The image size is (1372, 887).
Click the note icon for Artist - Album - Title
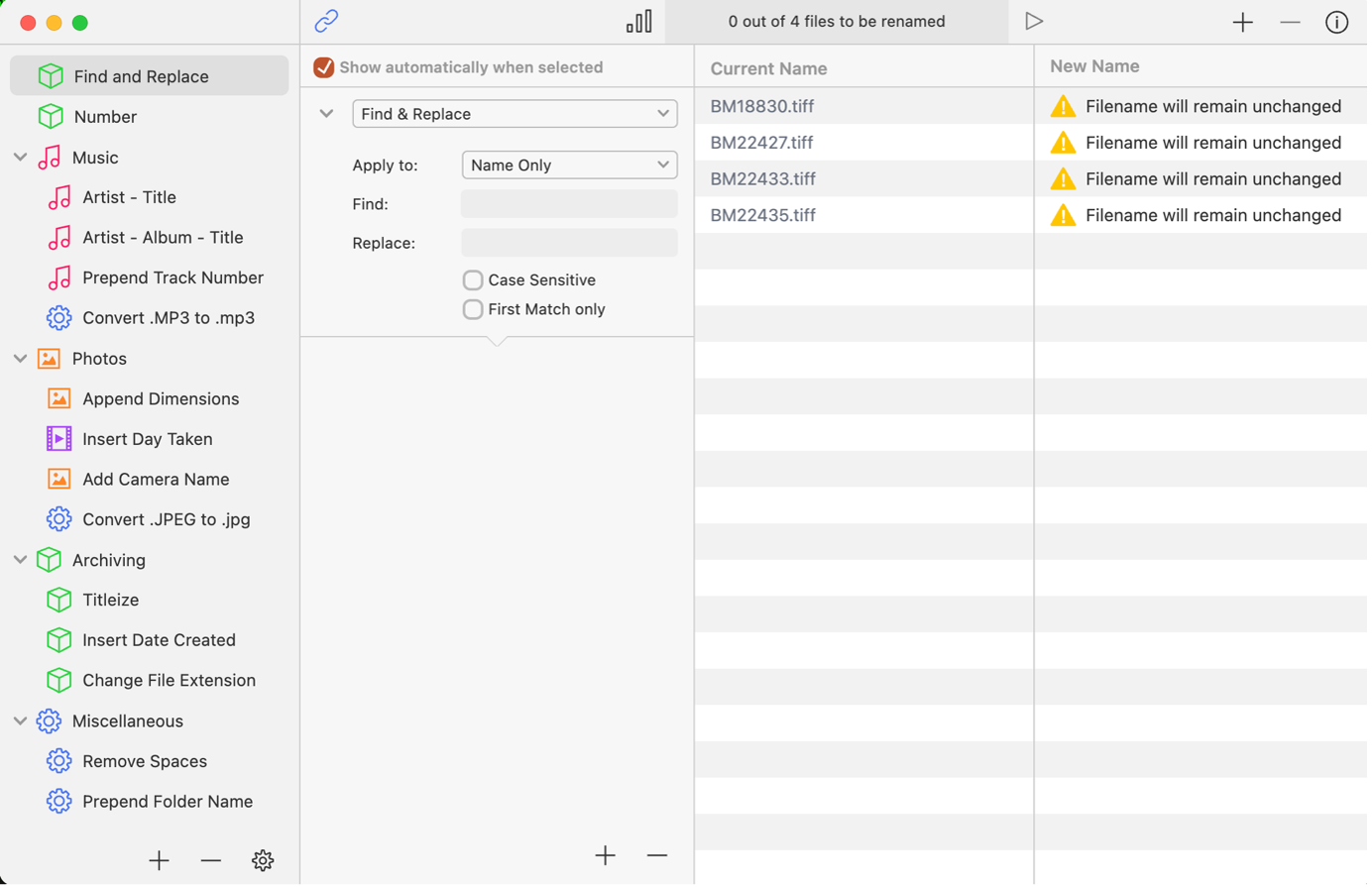click(x=59, y=237)
